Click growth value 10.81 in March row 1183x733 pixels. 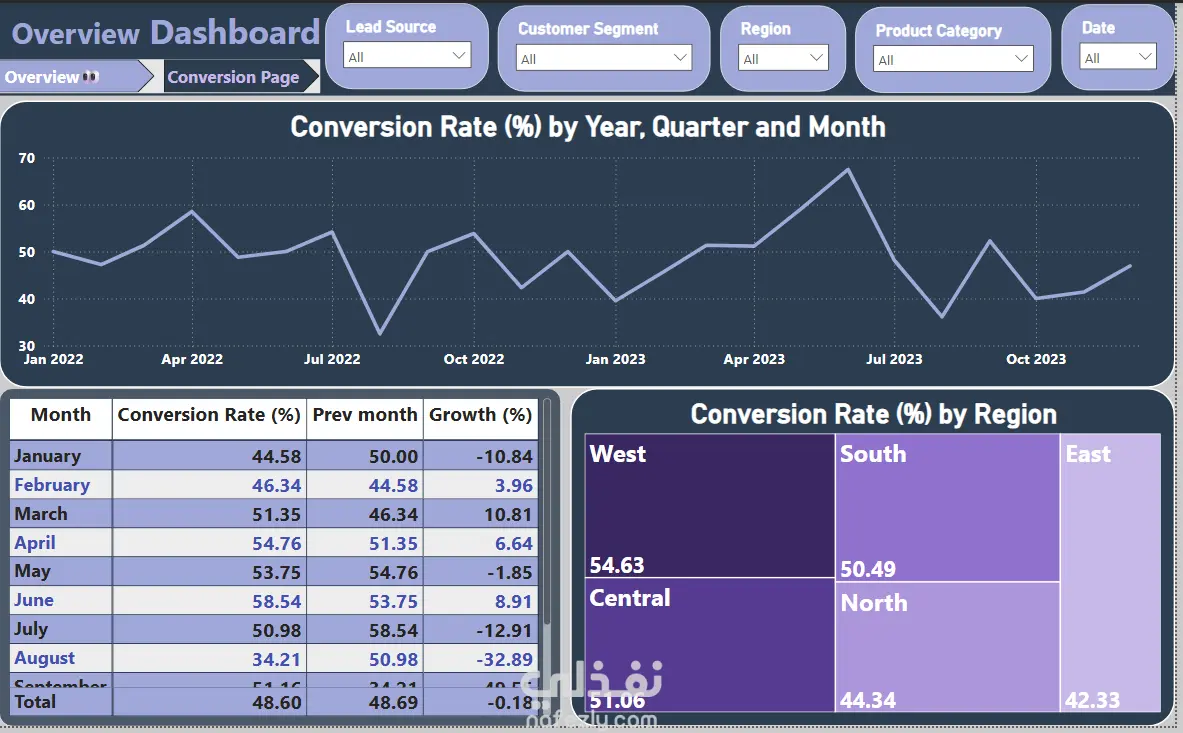[x=508, y=515]
